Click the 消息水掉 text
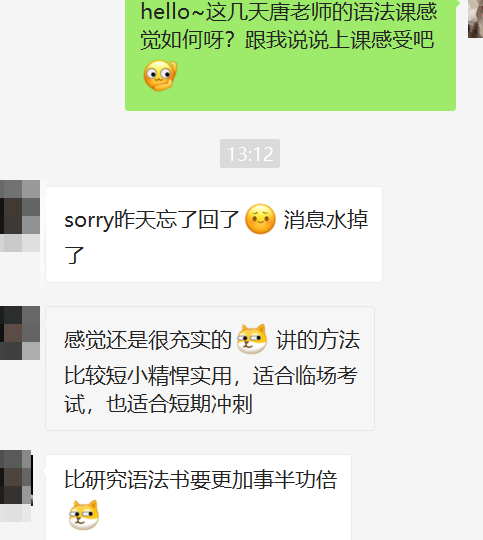 tap(326, 219)
